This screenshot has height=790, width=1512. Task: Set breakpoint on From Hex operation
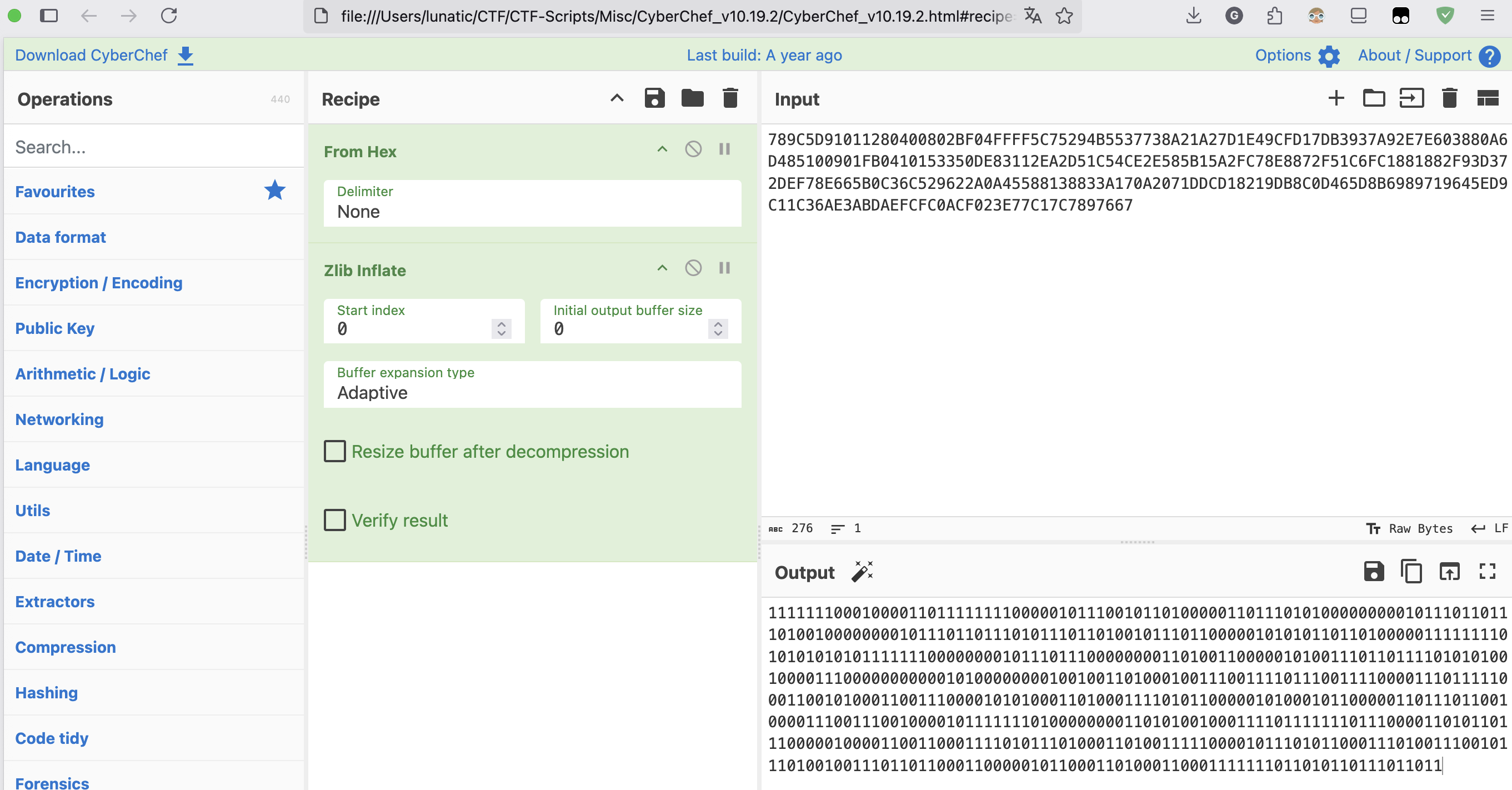(725, 149)
